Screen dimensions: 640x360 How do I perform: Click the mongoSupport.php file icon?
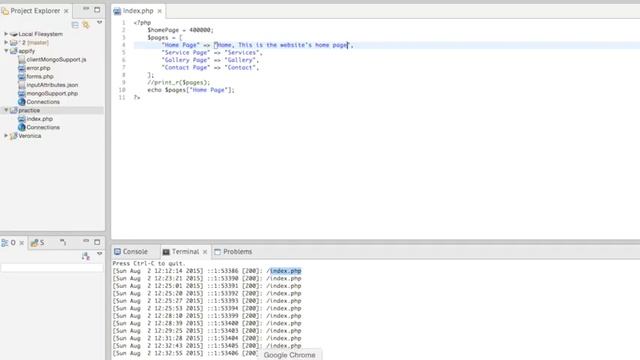point(22,93)
